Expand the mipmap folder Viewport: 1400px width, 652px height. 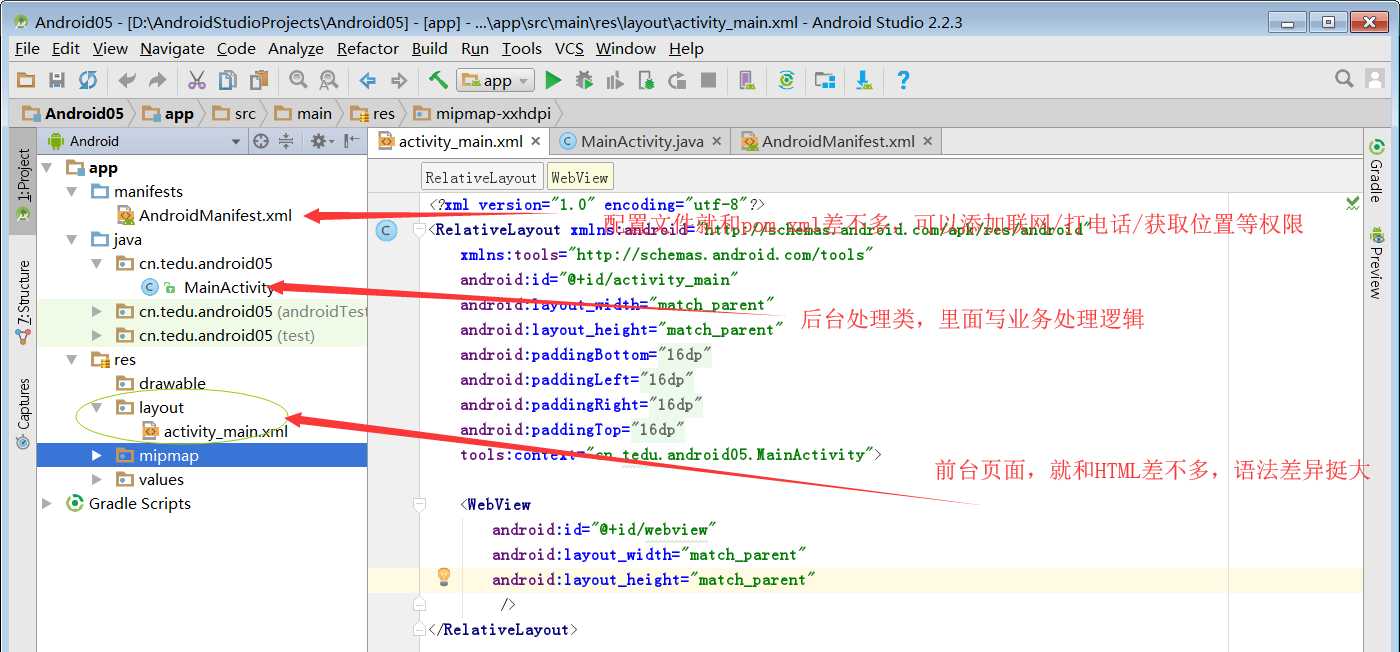coord(97,456)
